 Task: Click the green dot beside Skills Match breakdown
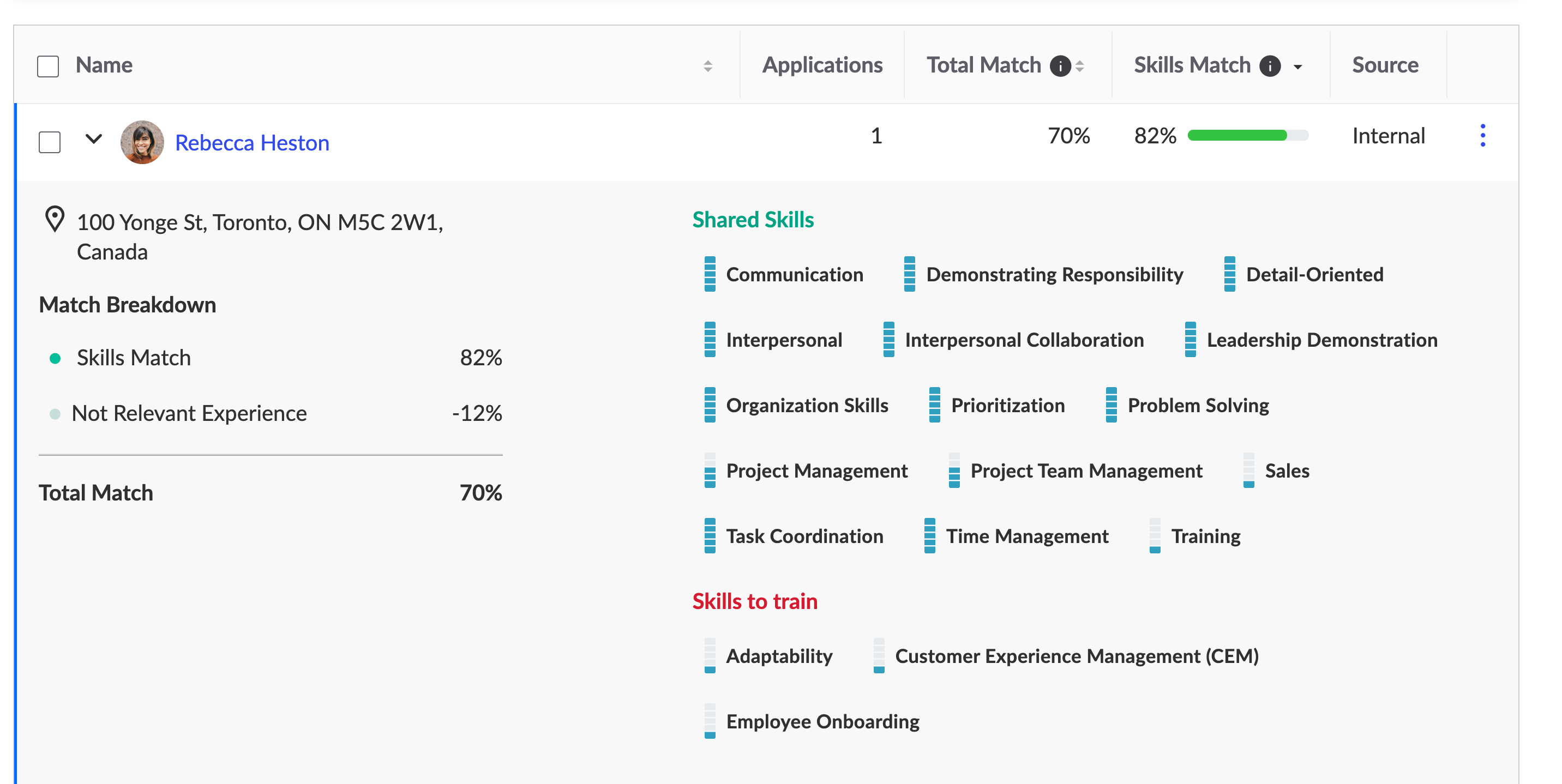pos(55,358)
